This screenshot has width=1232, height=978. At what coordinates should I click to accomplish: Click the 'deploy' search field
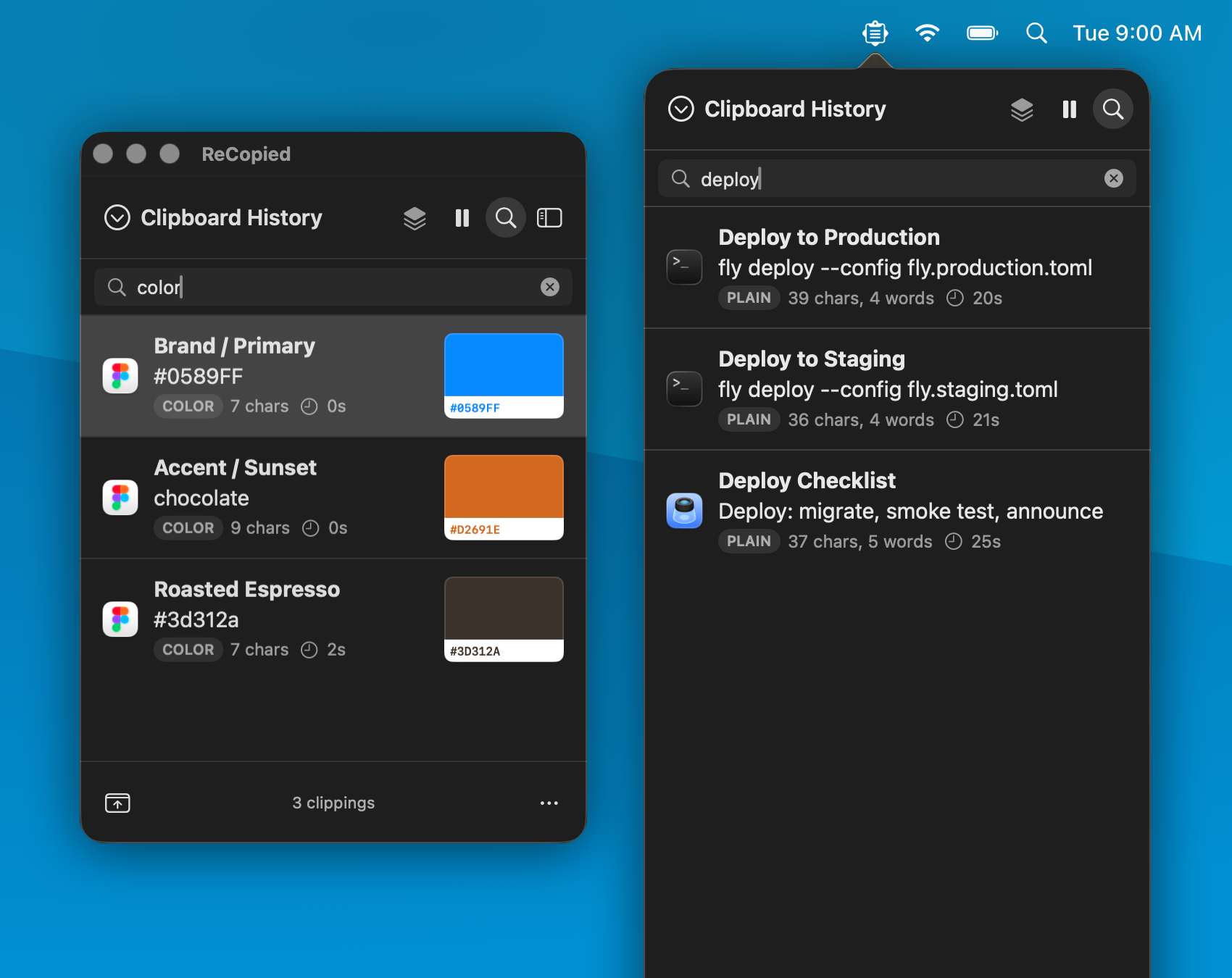(897, 178)
